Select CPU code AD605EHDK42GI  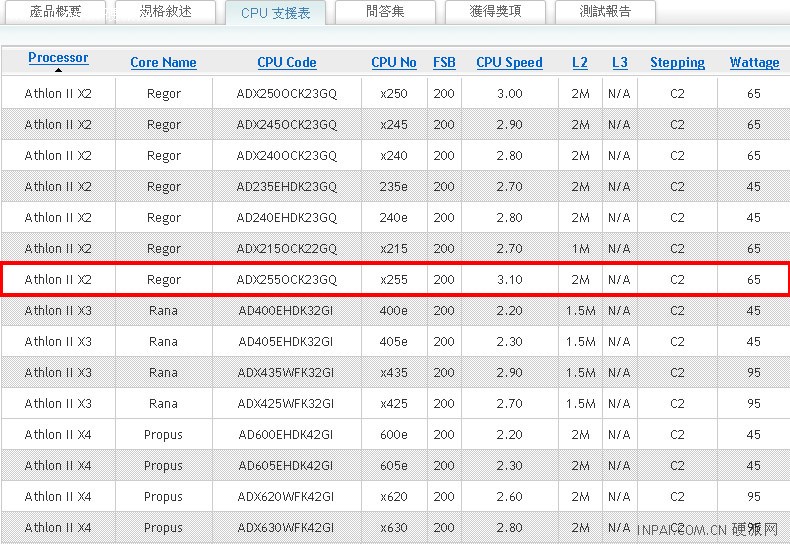point(286,465)
